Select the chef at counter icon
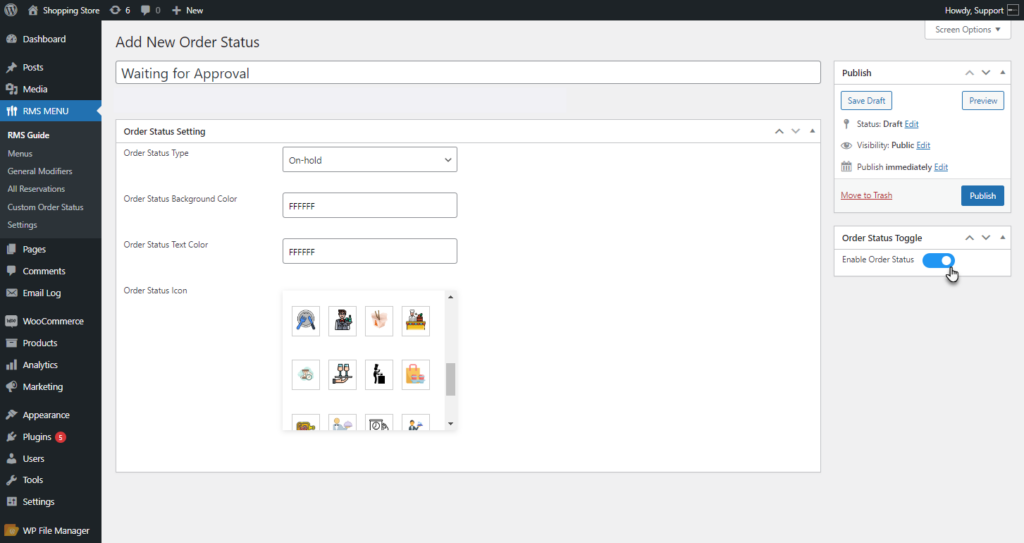Viewport: 1024px width, 543px height. (x=415, y=321)
